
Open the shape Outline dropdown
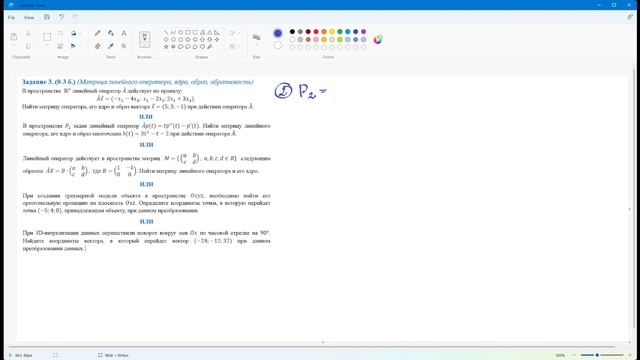(234, 33)
